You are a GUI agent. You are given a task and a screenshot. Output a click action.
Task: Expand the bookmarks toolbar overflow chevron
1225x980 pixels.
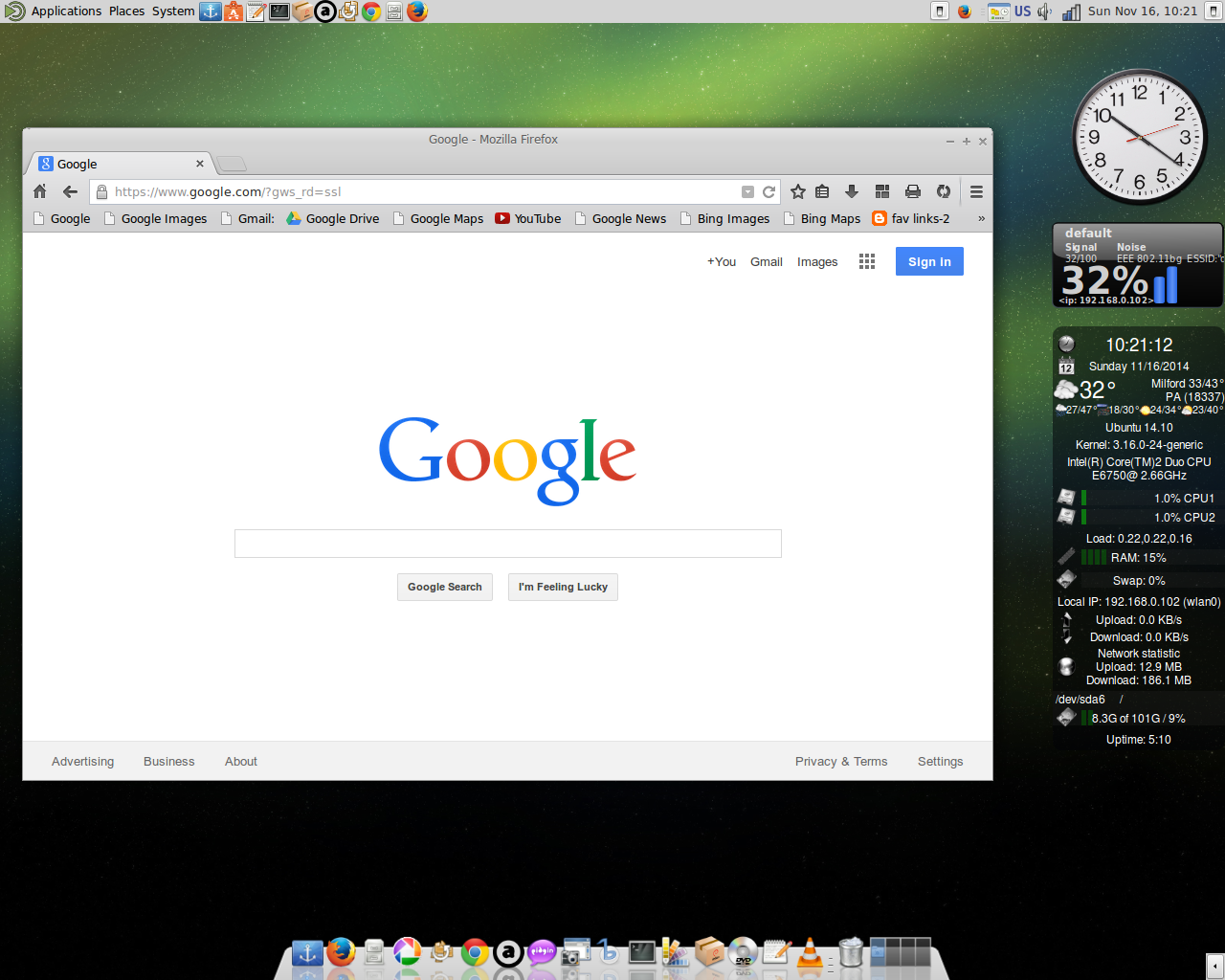point(981,218)
